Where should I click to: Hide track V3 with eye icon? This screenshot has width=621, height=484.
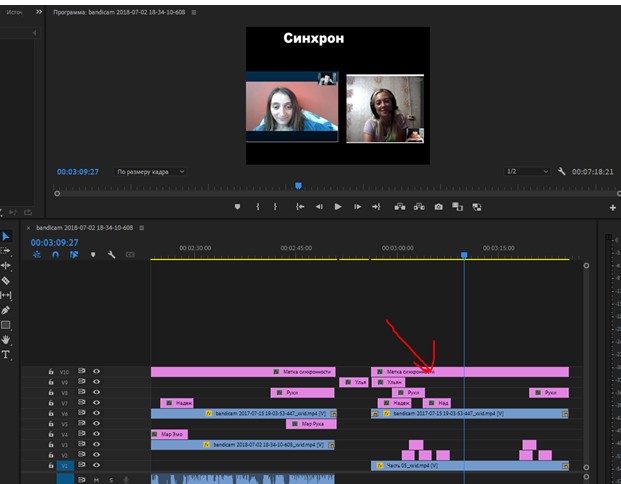[96, 444]
